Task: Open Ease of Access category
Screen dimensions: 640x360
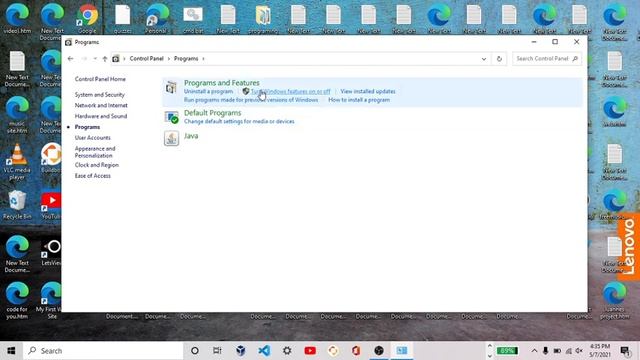Action: [93, 176]
